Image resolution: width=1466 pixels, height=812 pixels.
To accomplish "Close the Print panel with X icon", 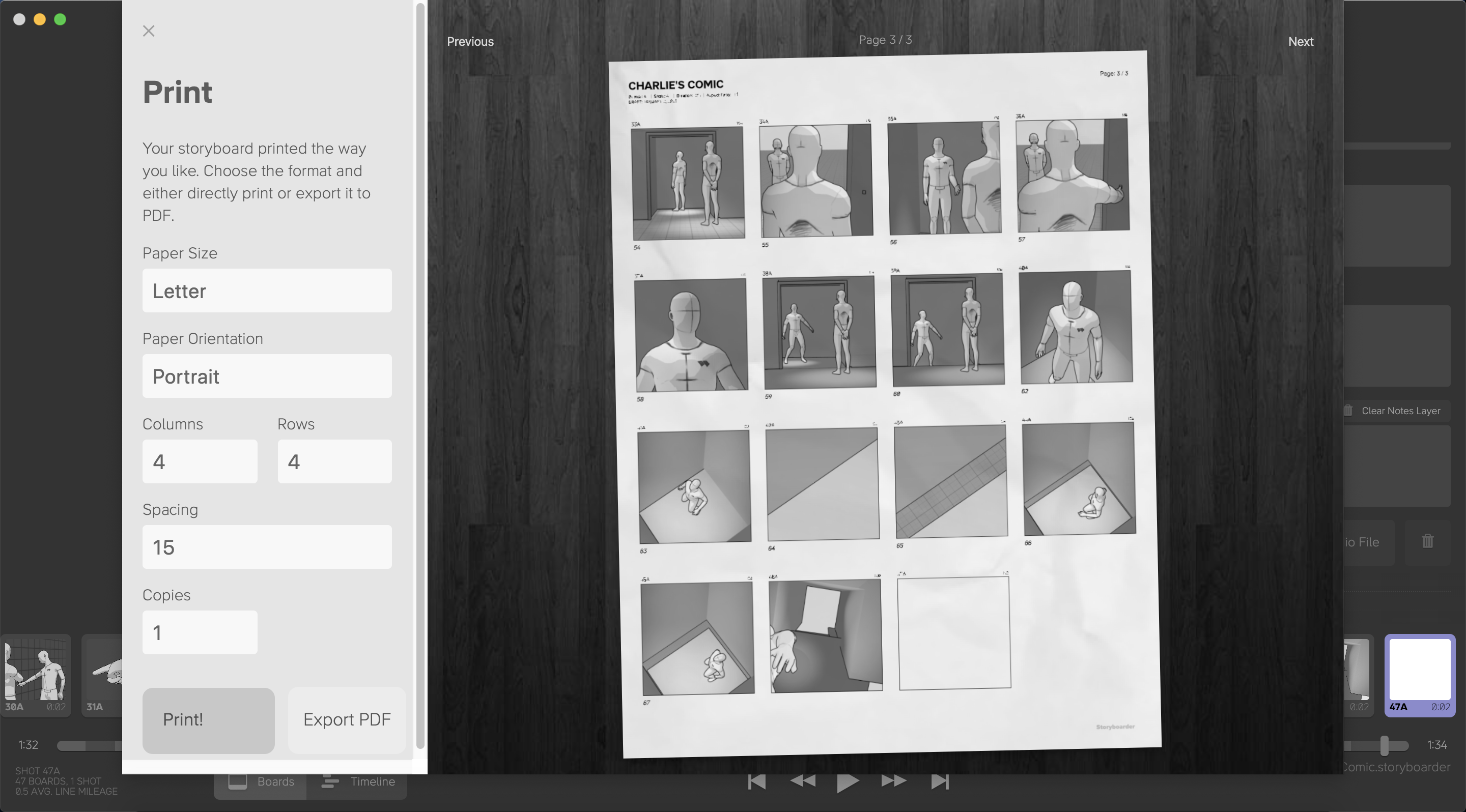I will pyautogui.click(x=149, y=31).
